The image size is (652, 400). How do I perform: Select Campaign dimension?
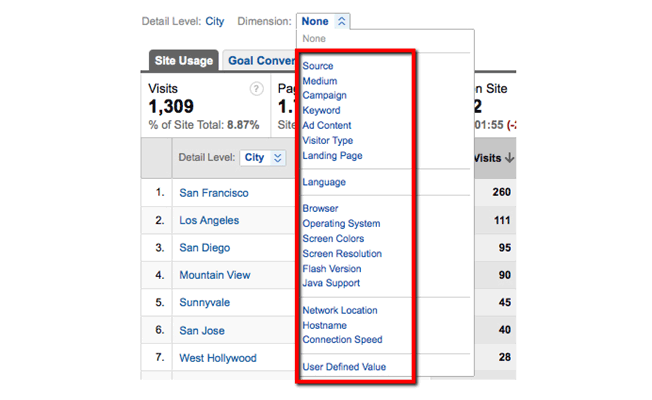[x=324, y=96]
